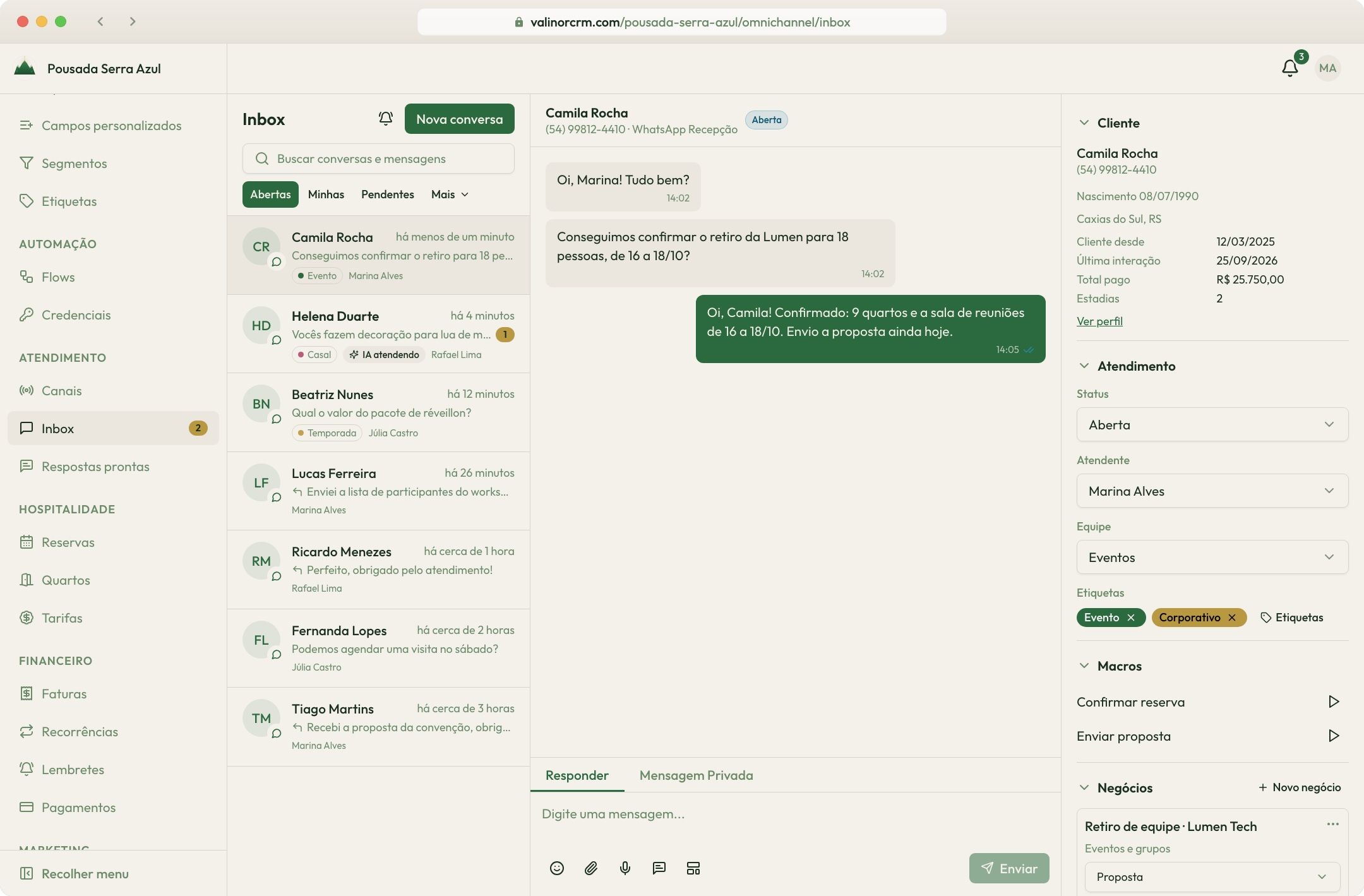Add tags via the Etiquetas button
Viewport: 1364px width, 896px height.
click(1291, 618)
